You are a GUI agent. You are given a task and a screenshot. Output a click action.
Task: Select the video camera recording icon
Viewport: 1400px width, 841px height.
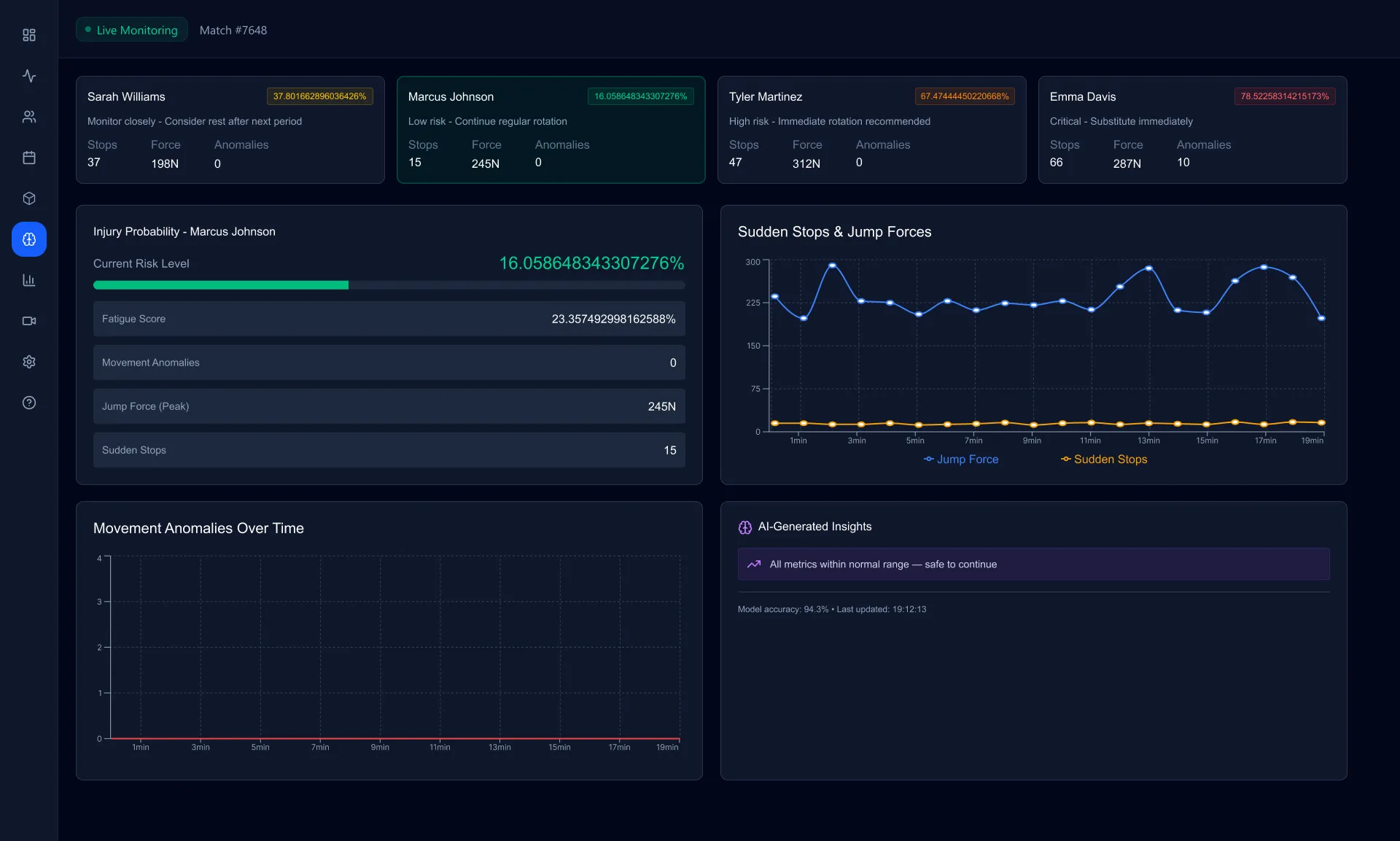point(28,321)
